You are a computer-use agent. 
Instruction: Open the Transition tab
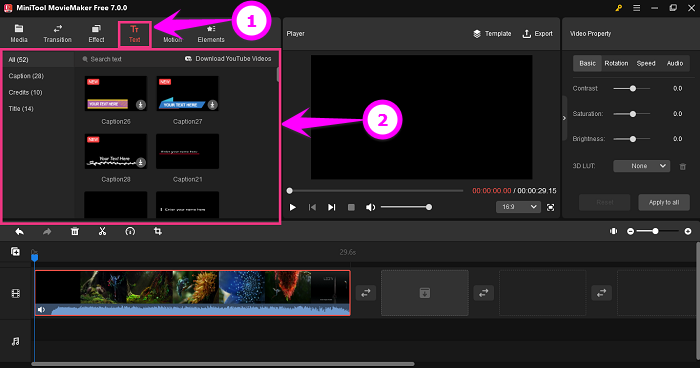(x=57, y=34)
